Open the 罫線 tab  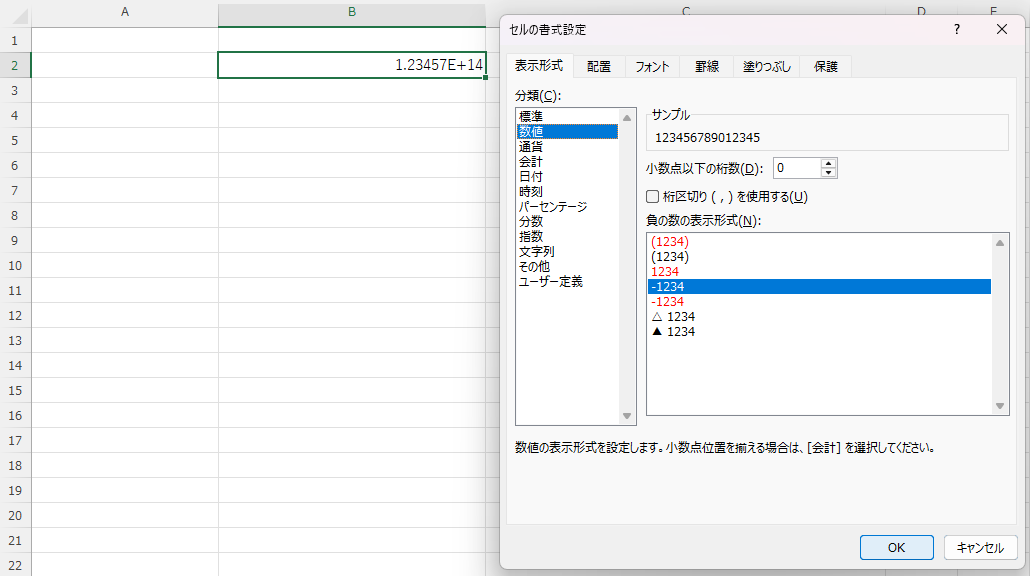pos(707,66)
